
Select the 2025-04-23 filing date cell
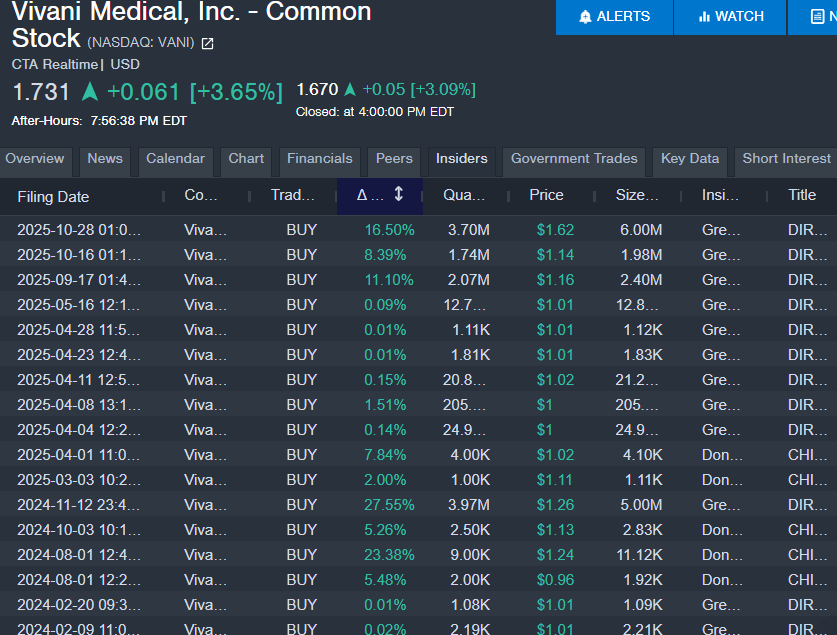click(x=79, y=355)
